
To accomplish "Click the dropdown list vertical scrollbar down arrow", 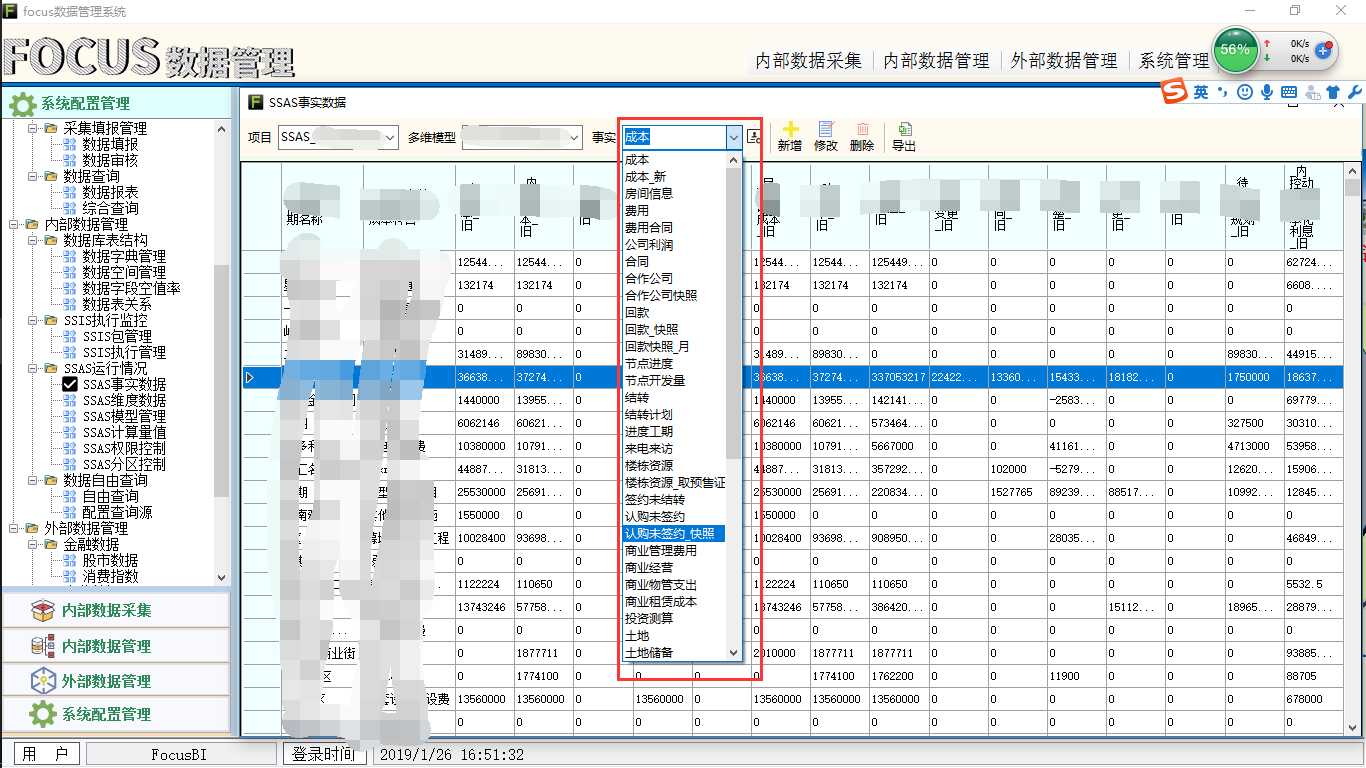I will (x=734, y=652).
